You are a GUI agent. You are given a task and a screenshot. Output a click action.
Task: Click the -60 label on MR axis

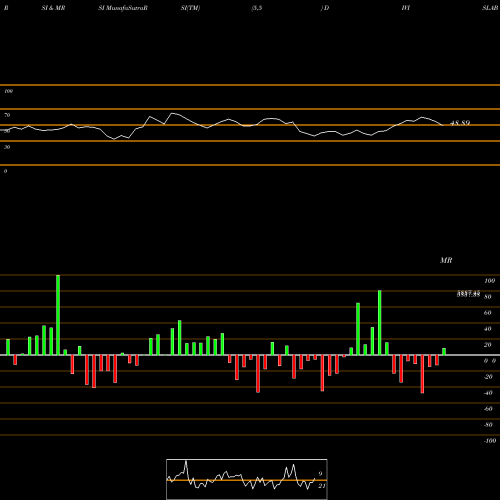tap(488, 409)
